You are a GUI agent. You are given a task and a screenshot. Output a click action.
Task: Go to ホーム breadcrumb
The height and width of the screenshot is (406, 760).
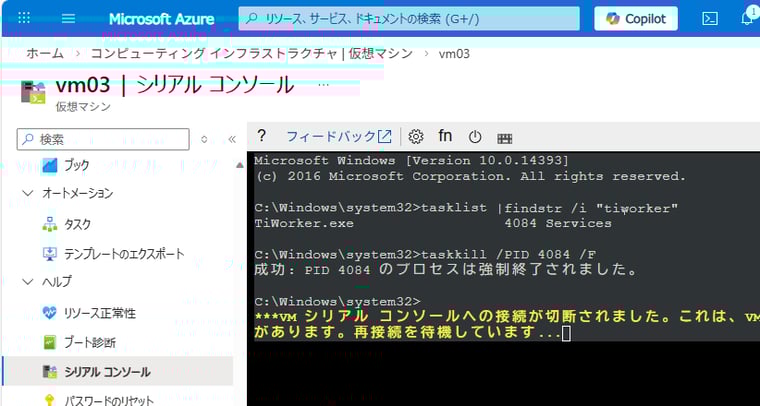(x=45, y=53)
